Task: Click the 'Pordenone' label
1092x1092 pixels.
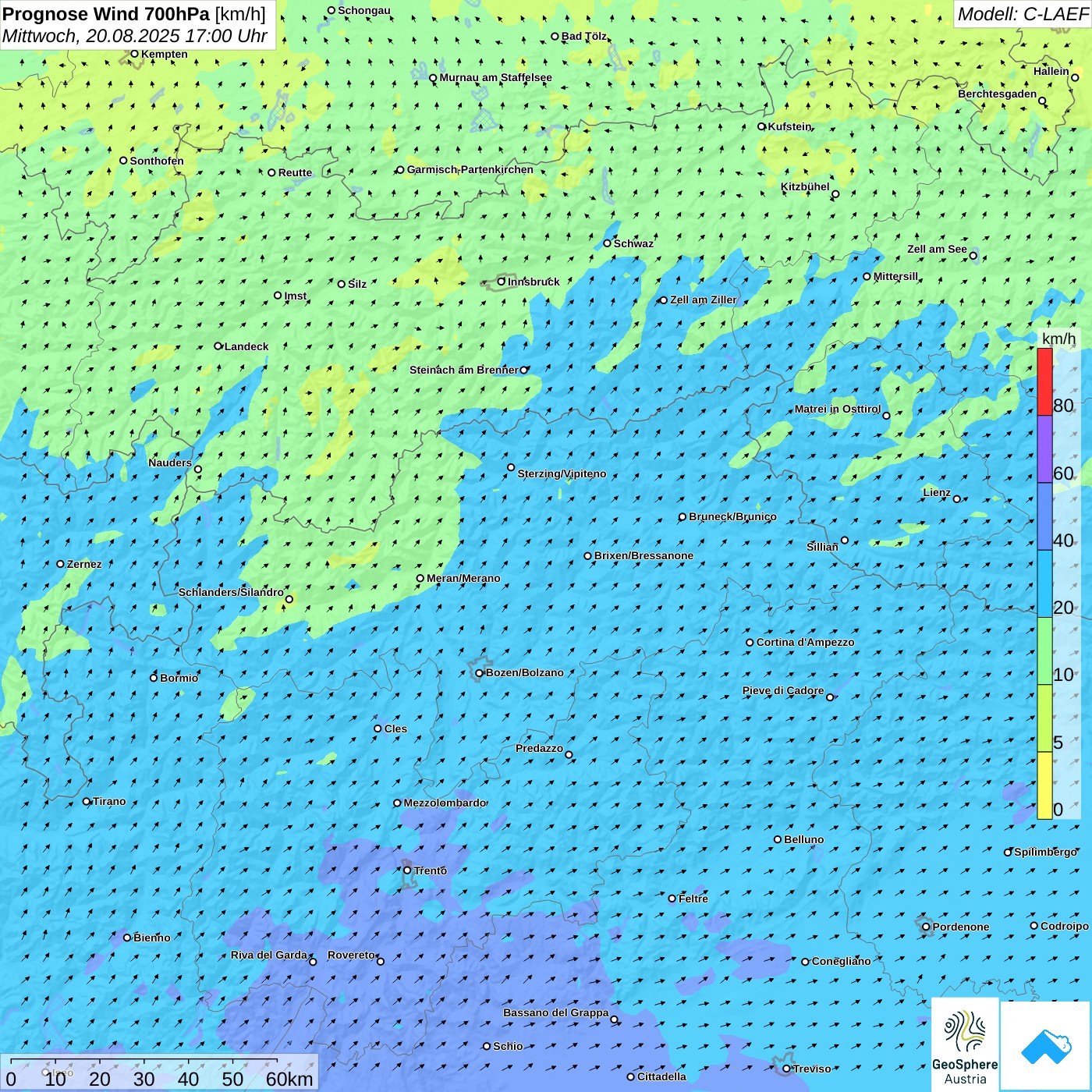Action: coord(960,927)
